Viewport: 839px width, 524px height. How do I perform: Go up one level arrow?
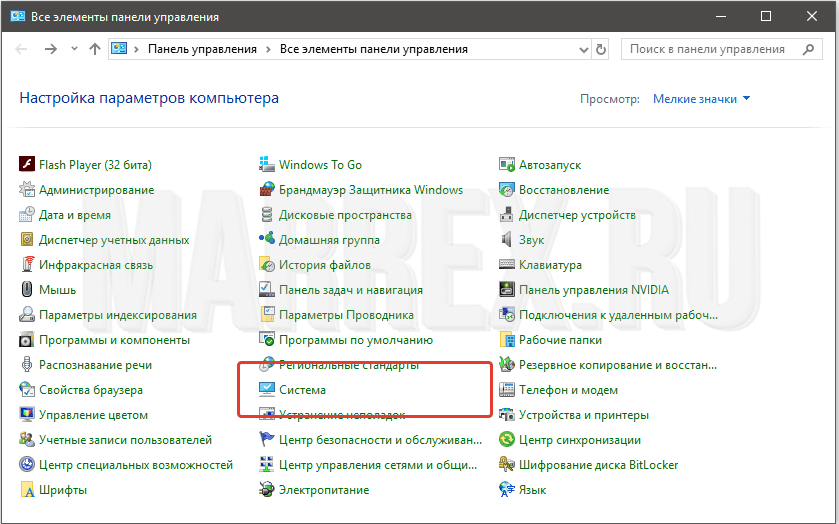coord(95,49)
